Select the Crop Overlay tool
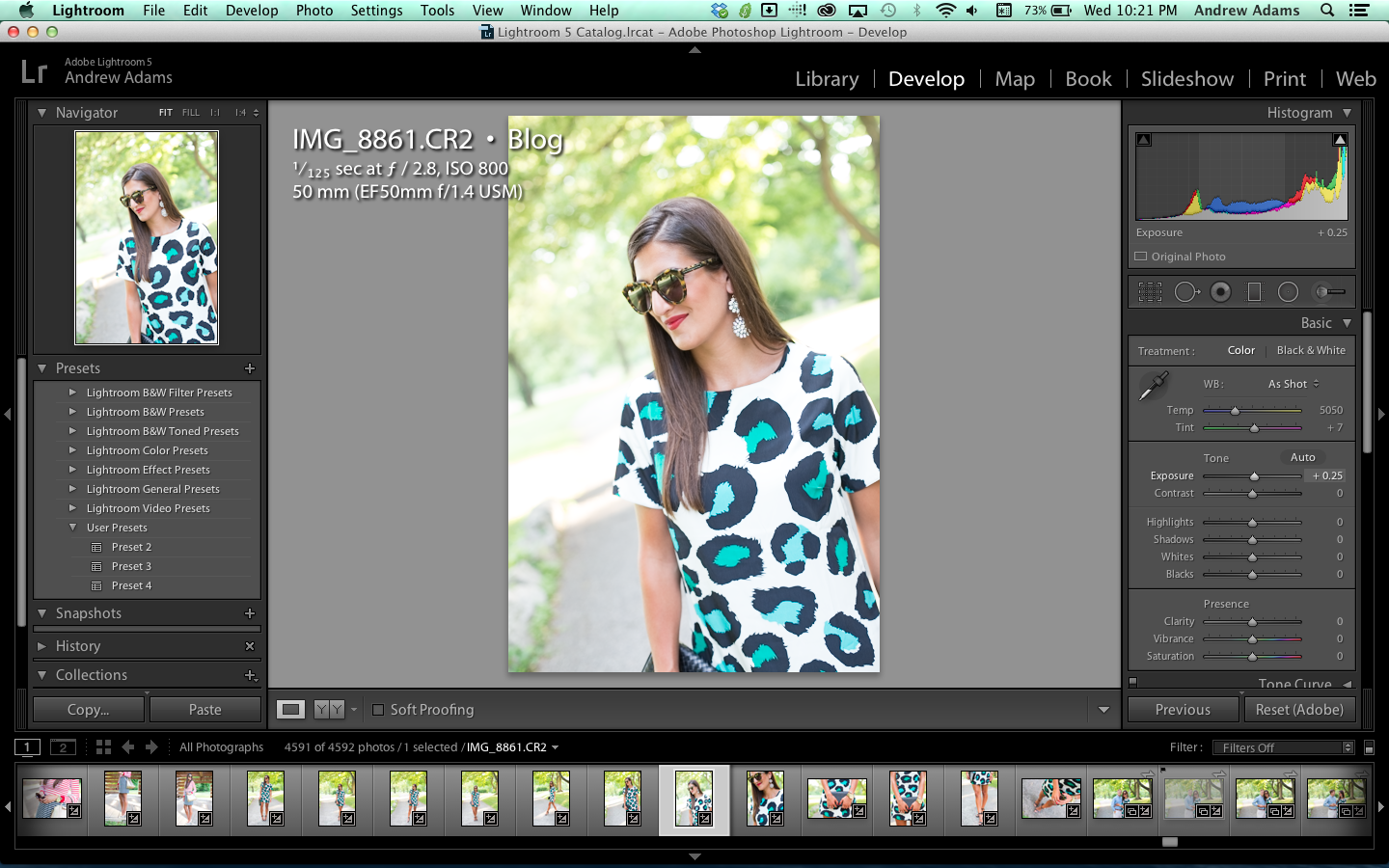Viewport: 1389px width, 868px height. coord(1150,292)
